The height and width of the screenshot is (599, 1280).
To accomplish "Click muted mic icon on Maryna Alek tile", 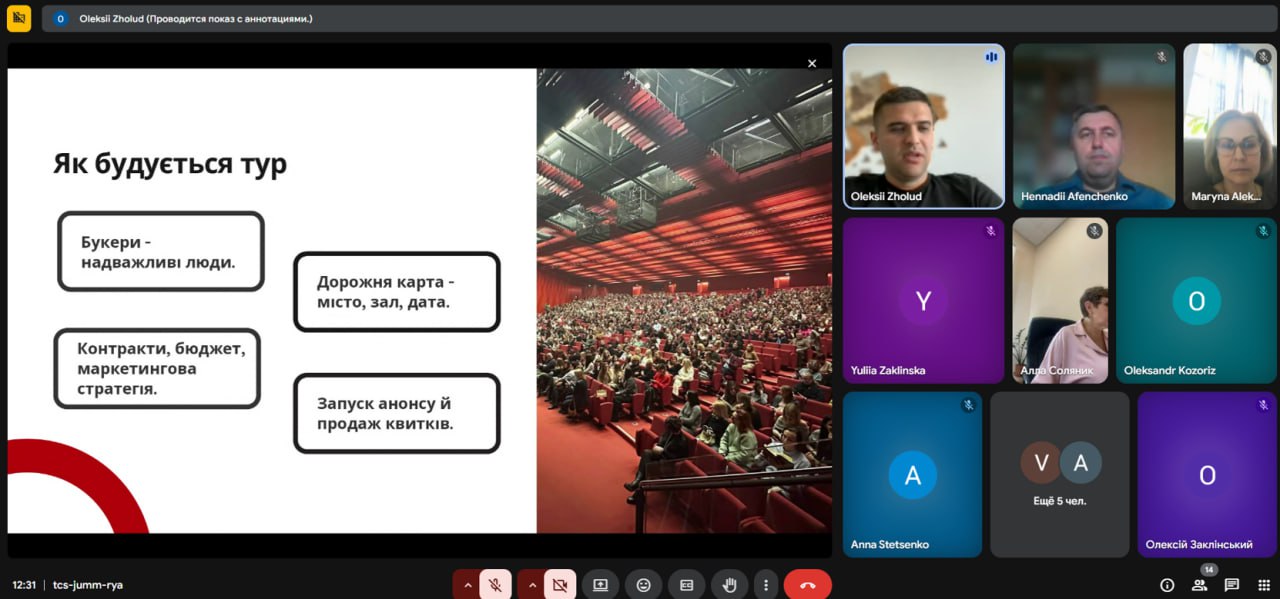I will pyautogui.click(x=1263, y=57).
